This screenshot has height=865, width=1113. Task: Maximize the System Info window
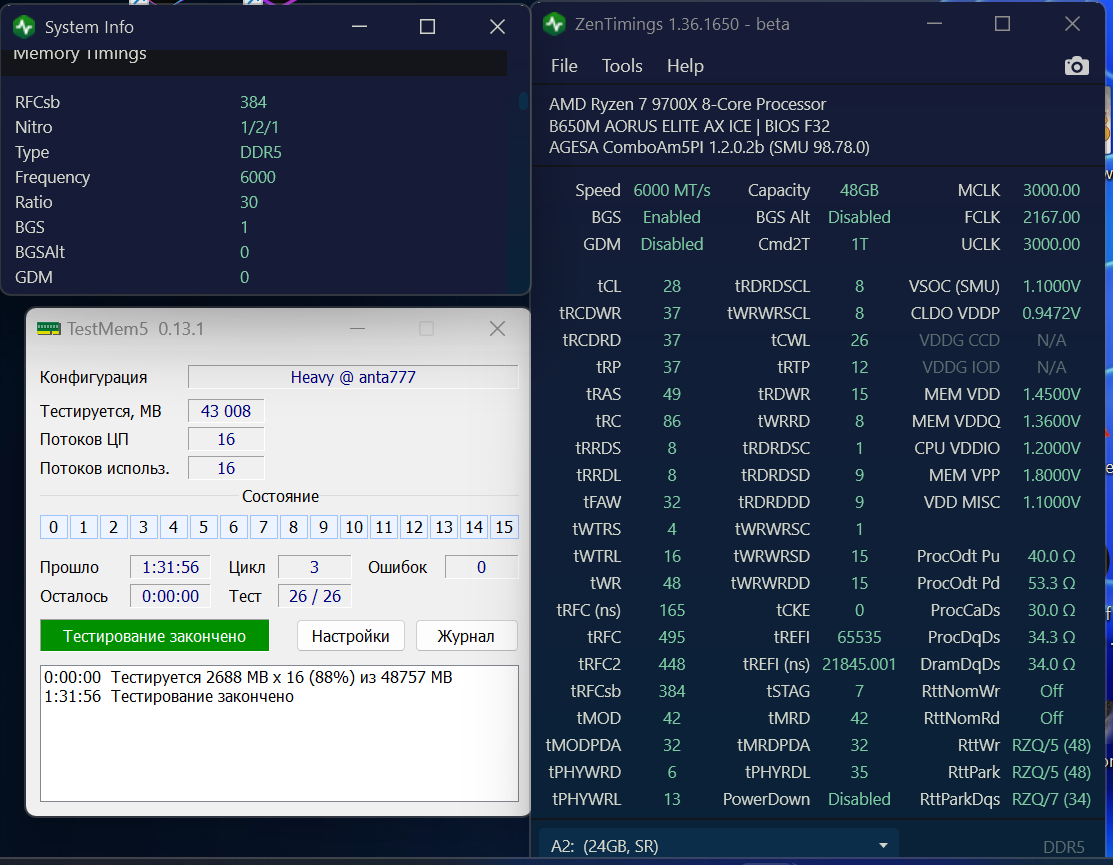click(x=427, y=27)
